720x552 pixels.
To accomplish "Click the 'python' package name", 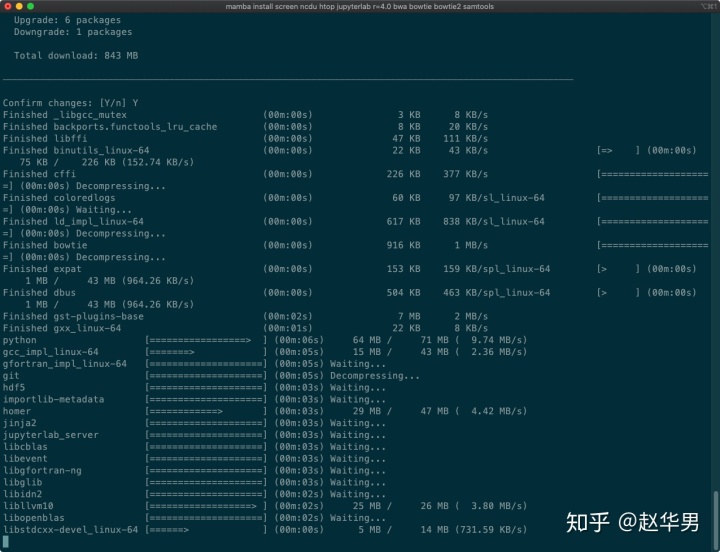I will (x=20, y=340).
